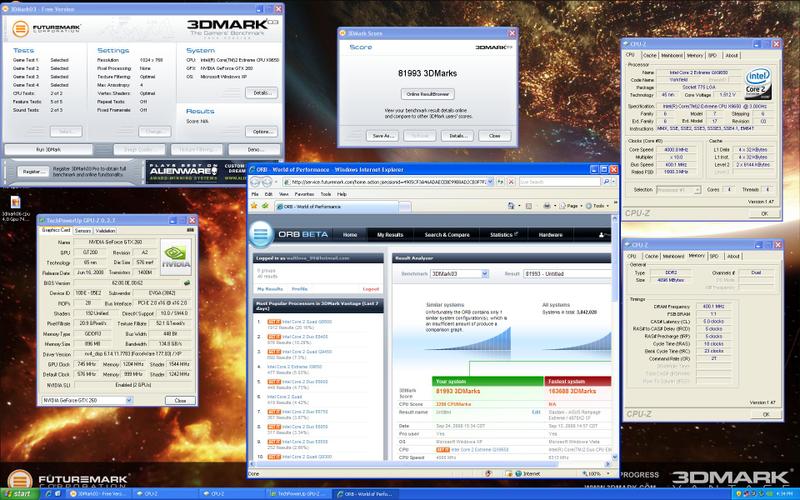Click Register button in 3DMark03 window
Screen dimensions: 800x500
click(33, 172)
